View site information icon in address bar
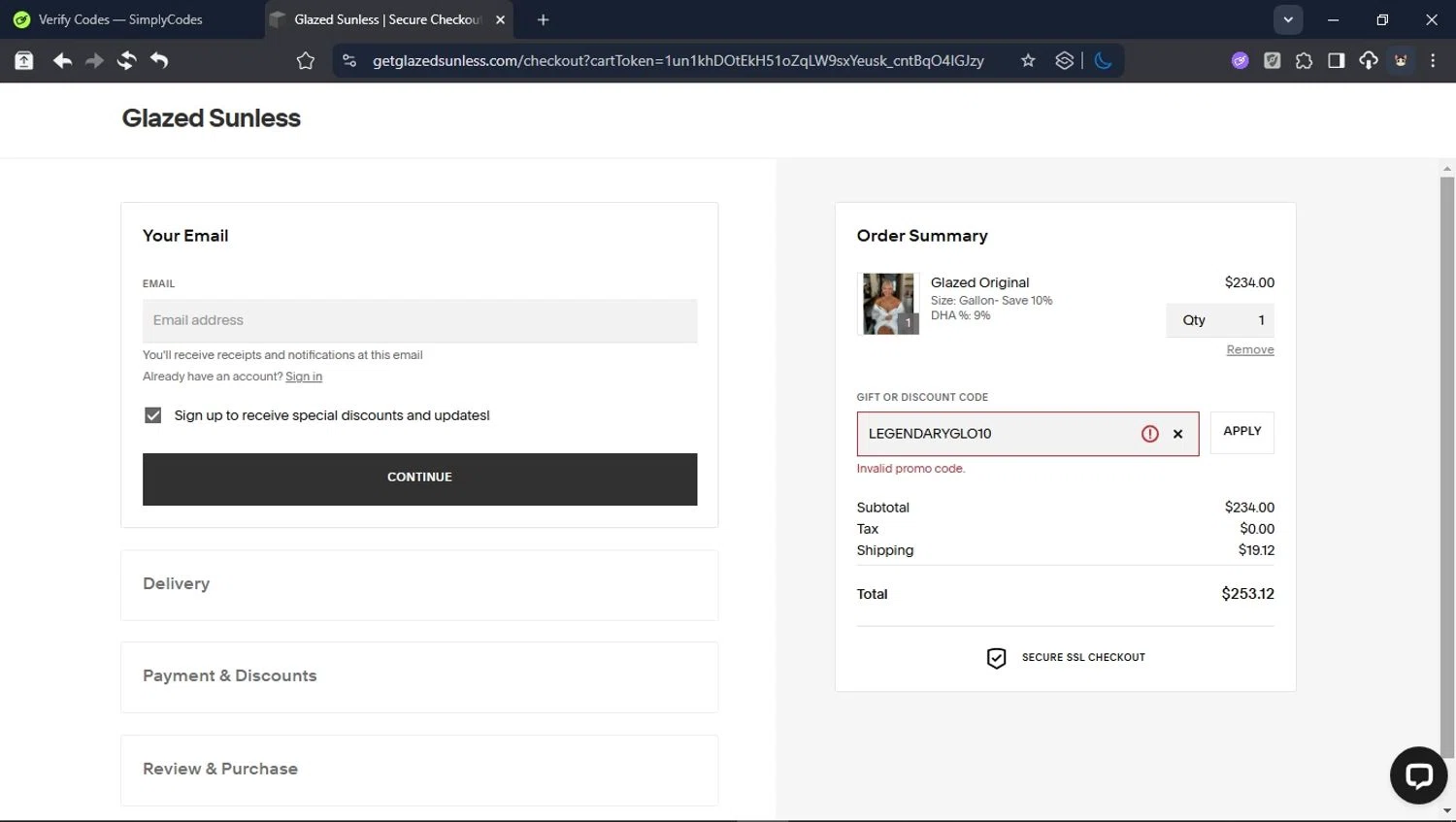Image resolution: width=1456 pixels, height=822 pixels. tap(349, 61)
